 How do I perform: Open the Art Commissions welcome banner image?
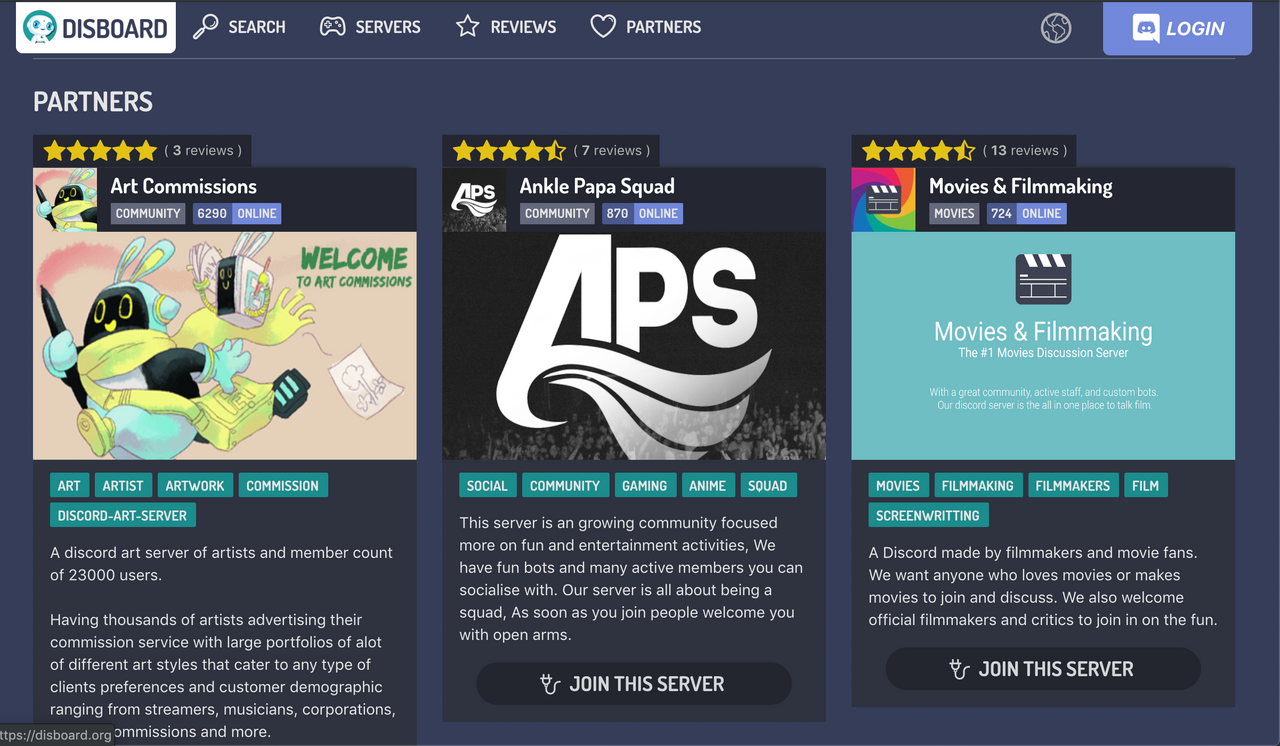[x=225, y=346]
